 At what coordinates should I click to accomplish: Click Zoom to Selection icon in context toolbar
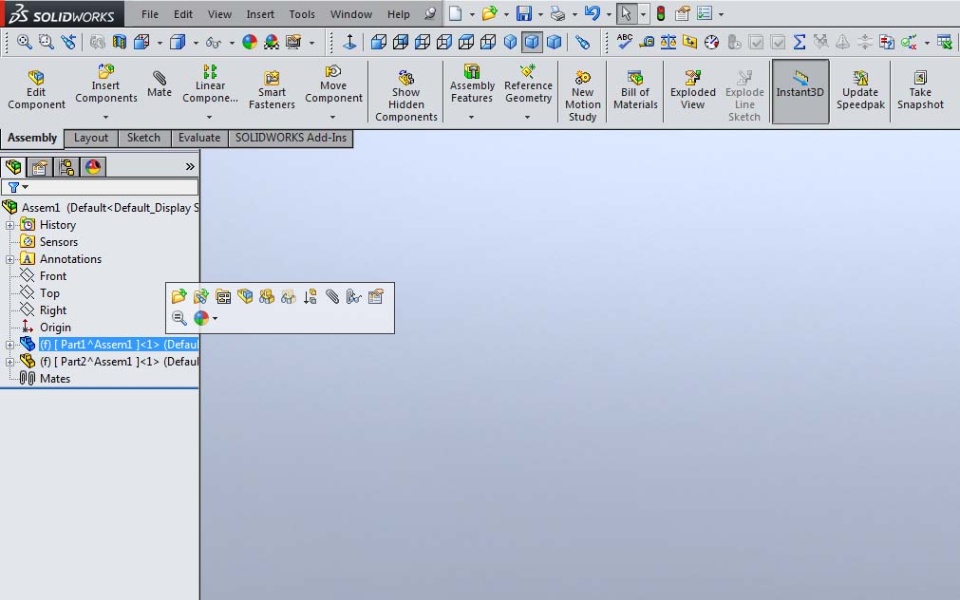(179, 318)
